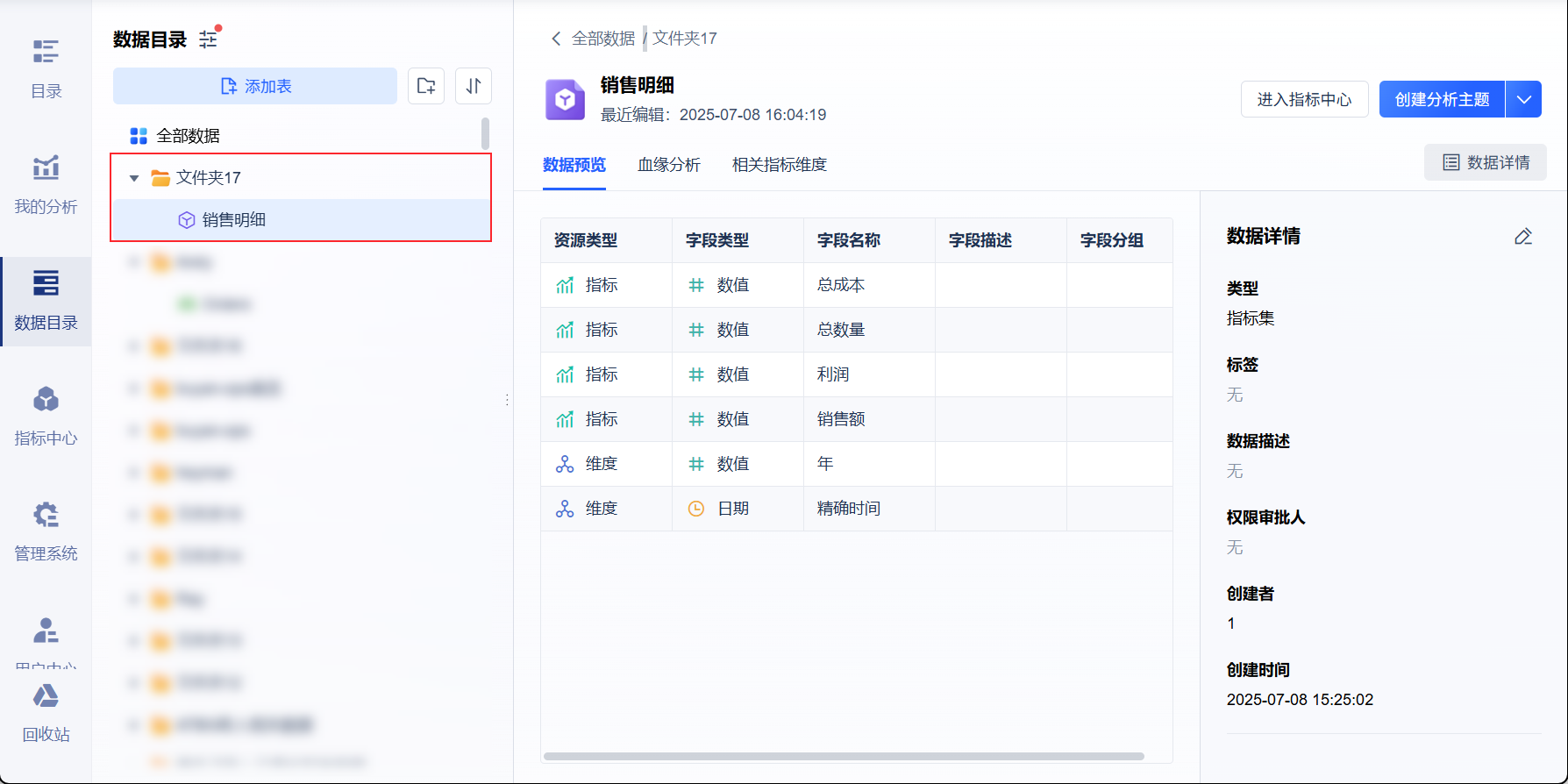The width and height of the screenshot is (1568, 784).
Task: Switch to the 相关指标维度 tab
Action: pos(780,165)
